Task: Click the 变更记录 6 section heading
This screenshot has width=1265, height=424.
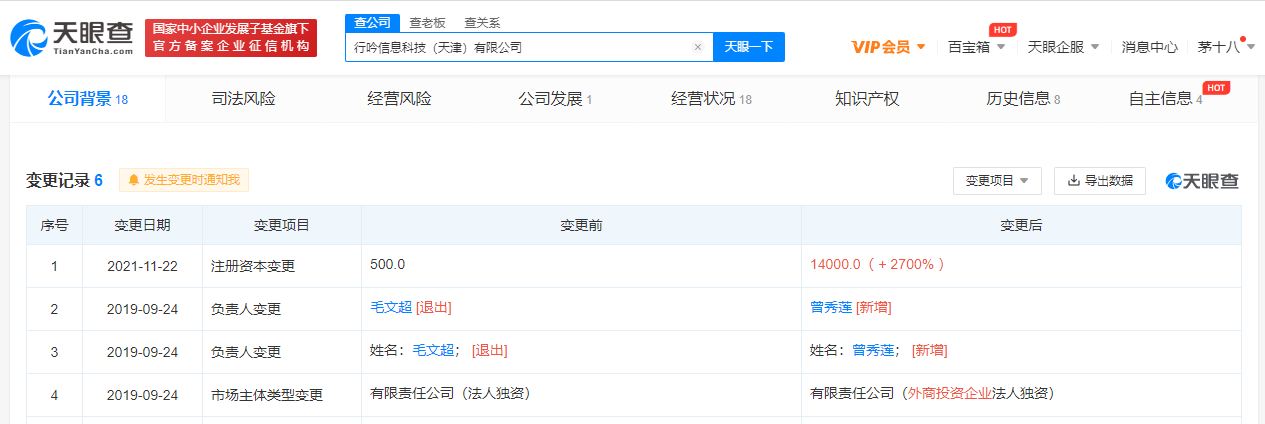Action: [x=64, y=181]
